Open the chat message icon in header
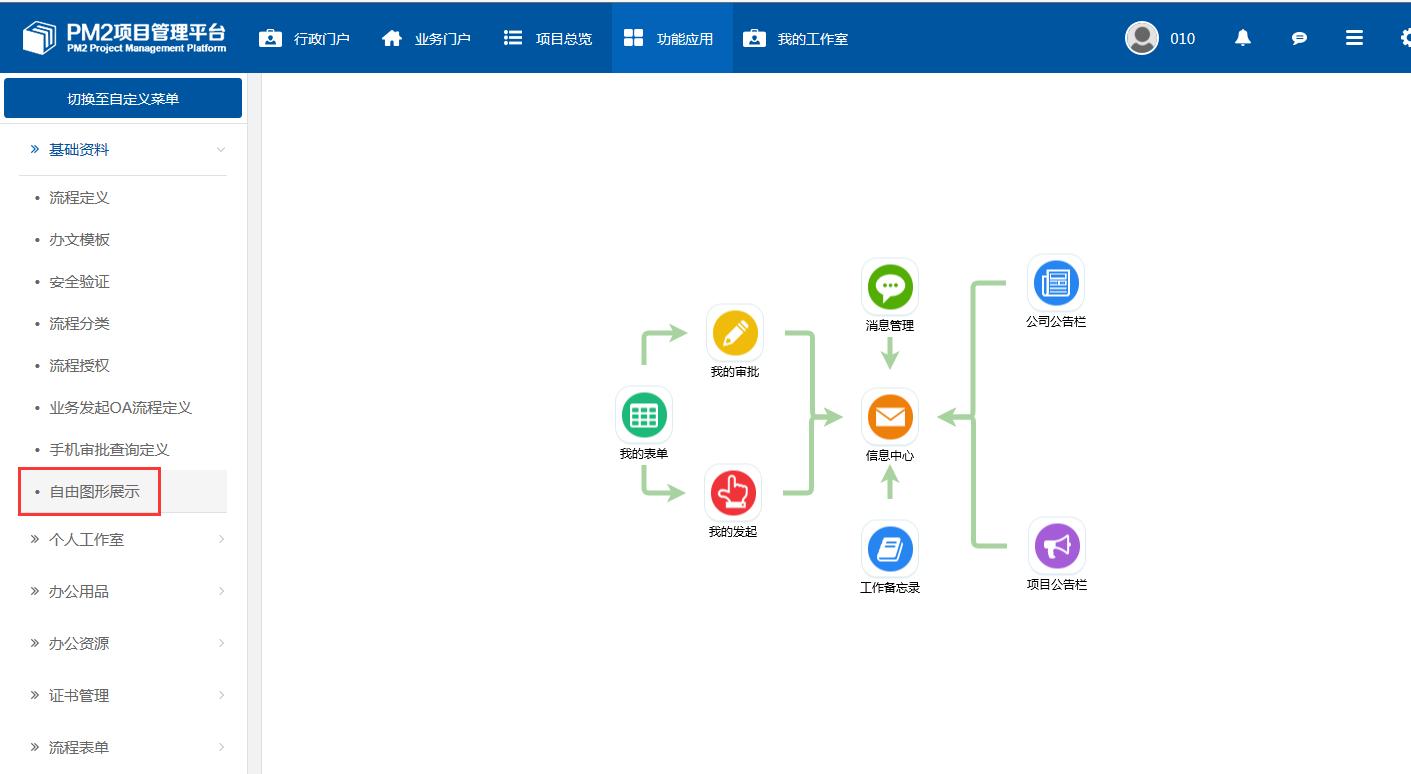Image resolution: width=1411 pixels, height=774 pixels. click(1299, 38)
